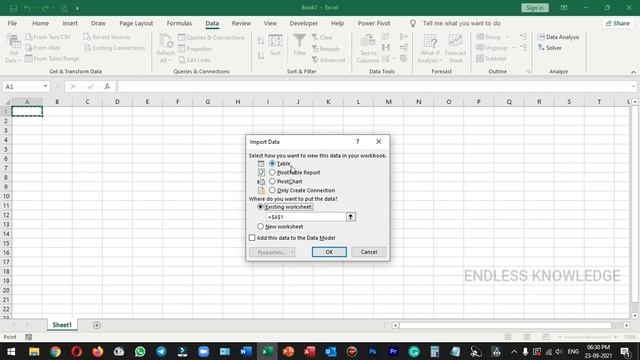Click From Text/CSV import
Viewport: 640px width, 360px height.
[48, 37]
